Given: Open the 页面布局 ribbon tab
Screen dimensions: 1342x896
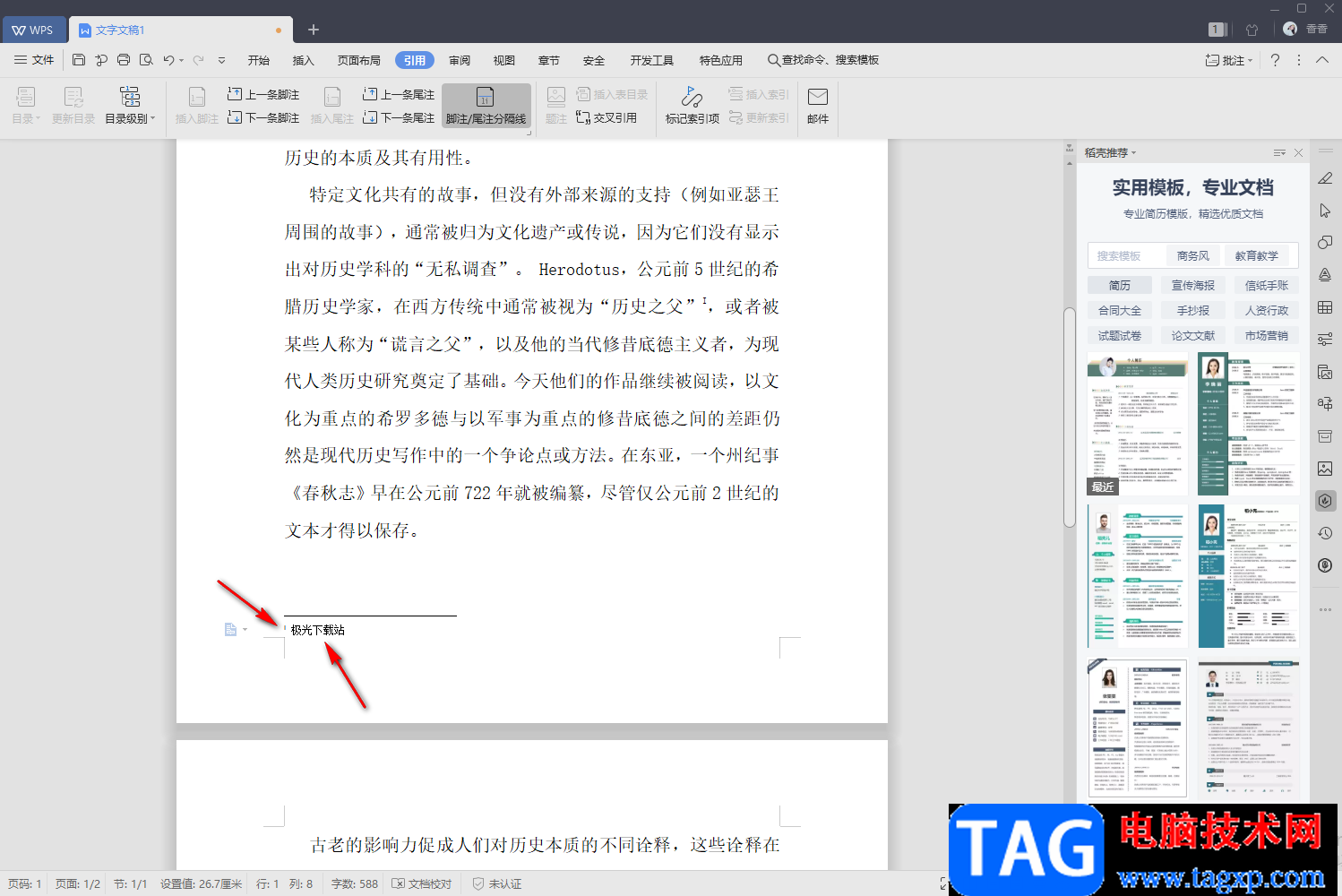Looking at the screenshot, I should tap(358, 60).
